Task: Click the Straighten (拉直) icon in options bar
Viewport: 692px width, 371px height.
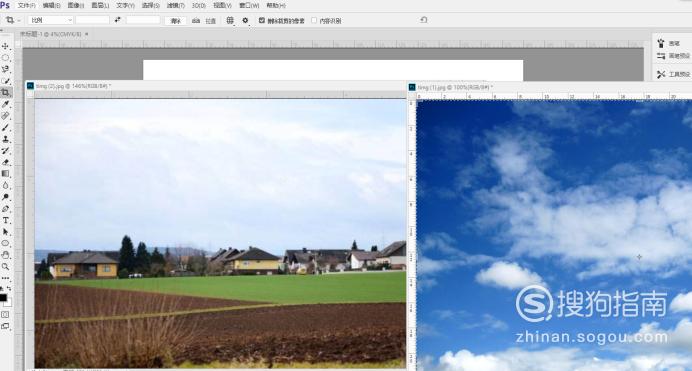Action: coord(196,20)
